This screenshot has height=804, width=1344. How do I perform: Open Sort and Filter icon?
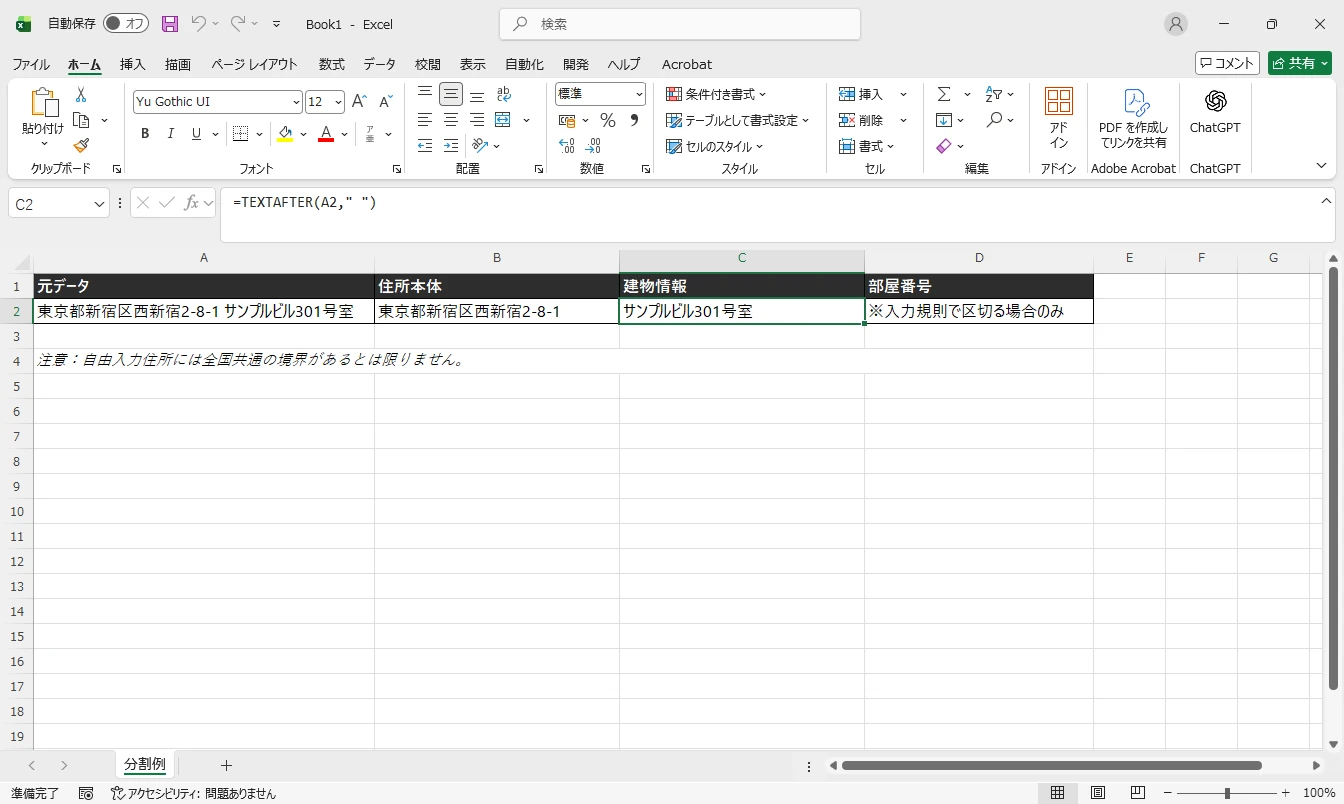pyautogui.click(x=994, y=94)
